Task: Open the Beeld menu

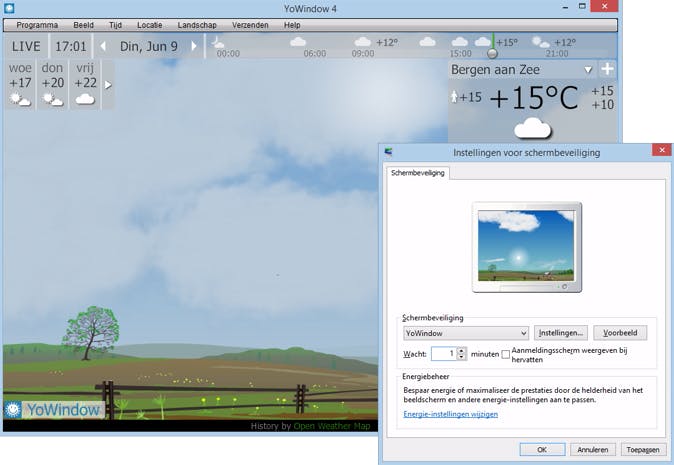Action: (83, 25)
